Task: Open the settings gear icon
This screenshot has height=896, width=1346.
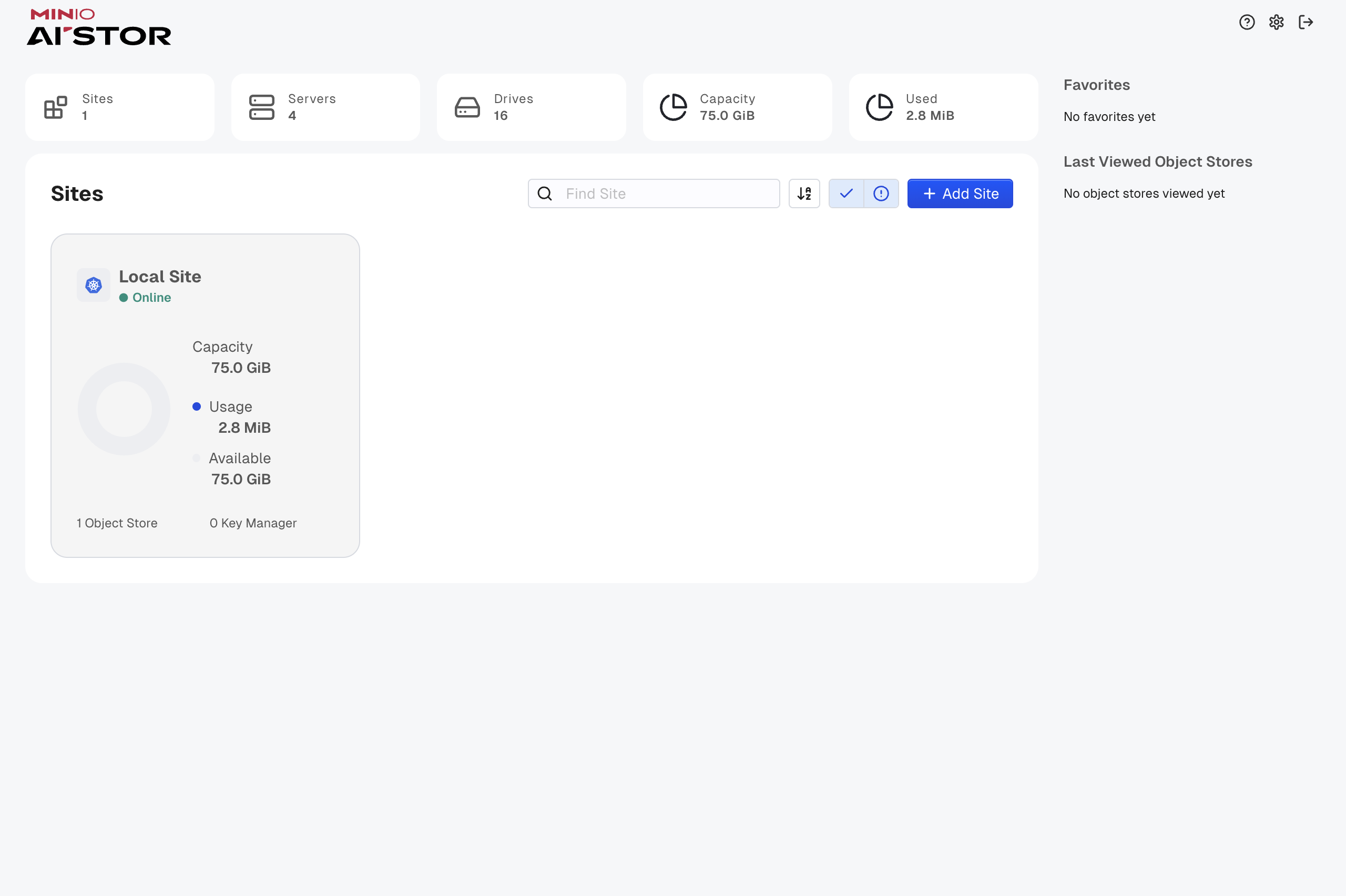Action: tap(1276, 22)
